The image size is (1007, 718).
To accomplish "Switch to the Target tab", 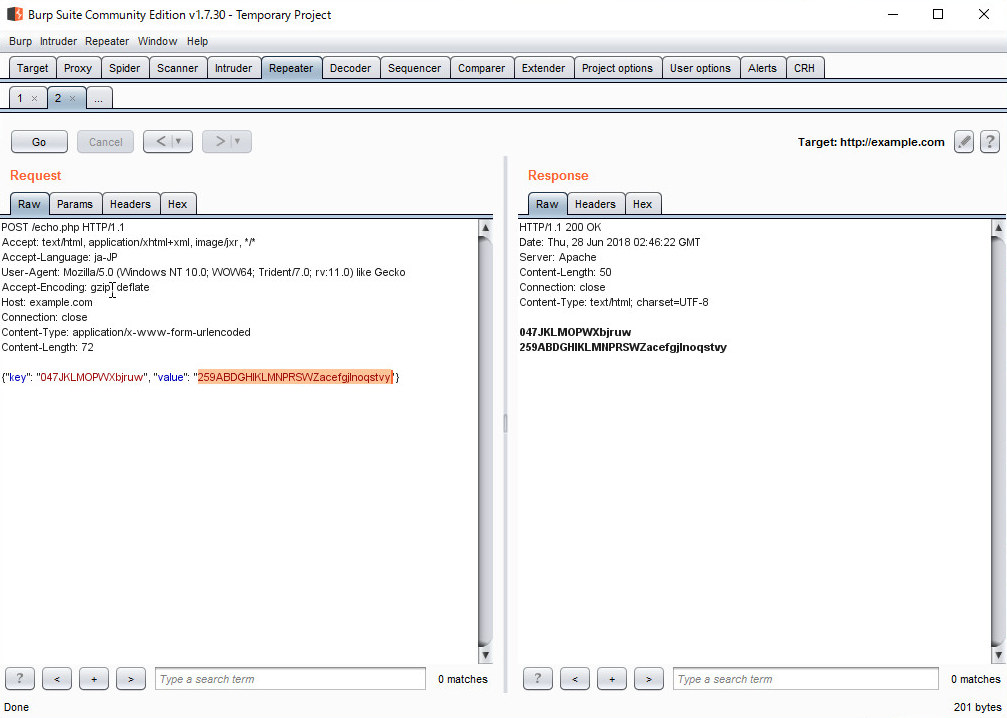I will 33,68.
